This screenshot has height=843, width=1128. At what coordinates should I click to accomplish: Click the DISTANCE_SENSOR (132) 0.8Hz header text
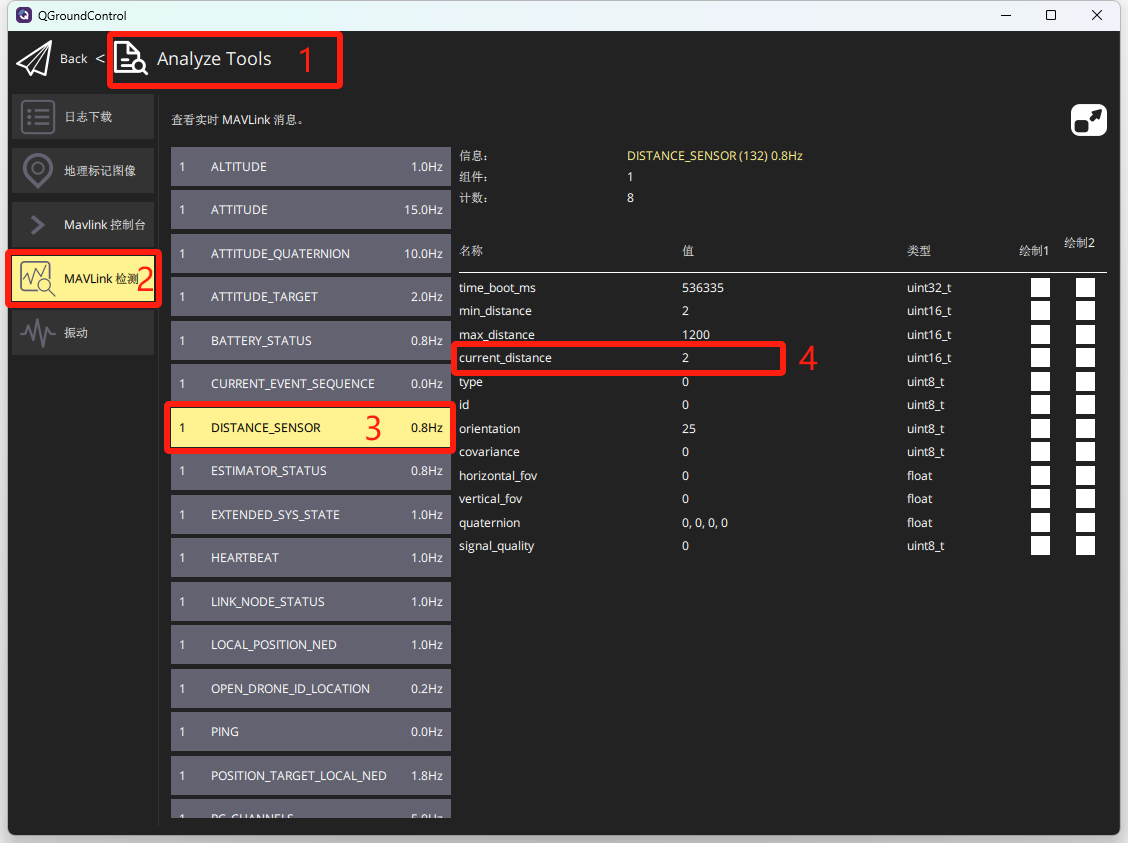click(x=714, y=156)
